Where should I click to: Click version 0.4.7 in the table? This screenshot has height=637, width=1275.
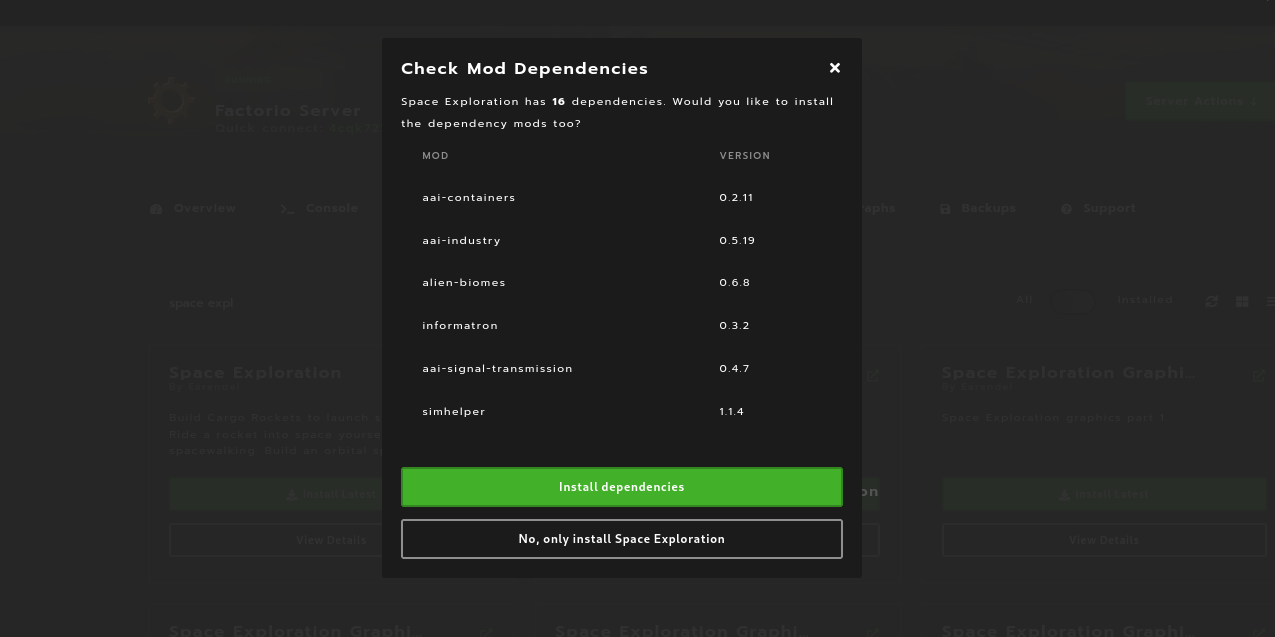[734, 369]
